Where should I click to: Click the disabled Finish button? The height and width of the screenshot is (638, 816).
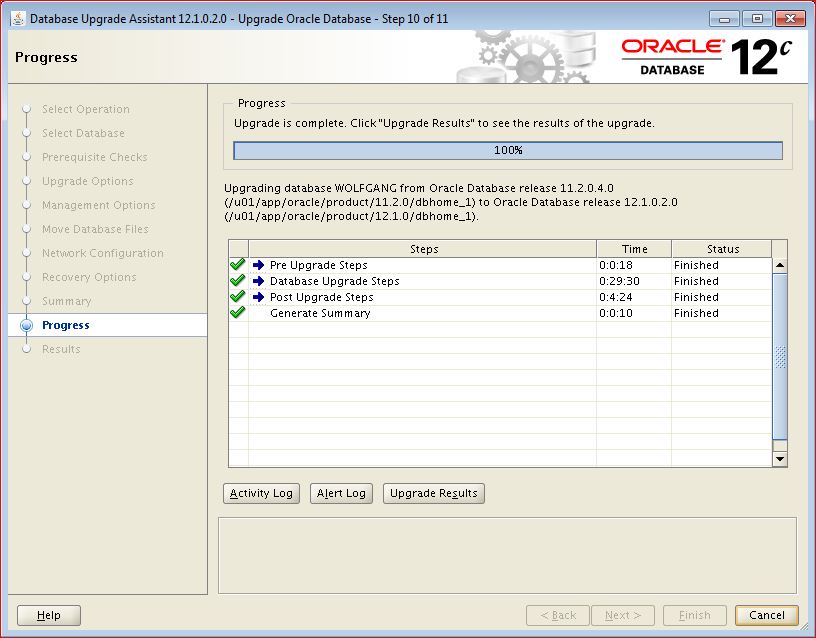pos(695,615)
